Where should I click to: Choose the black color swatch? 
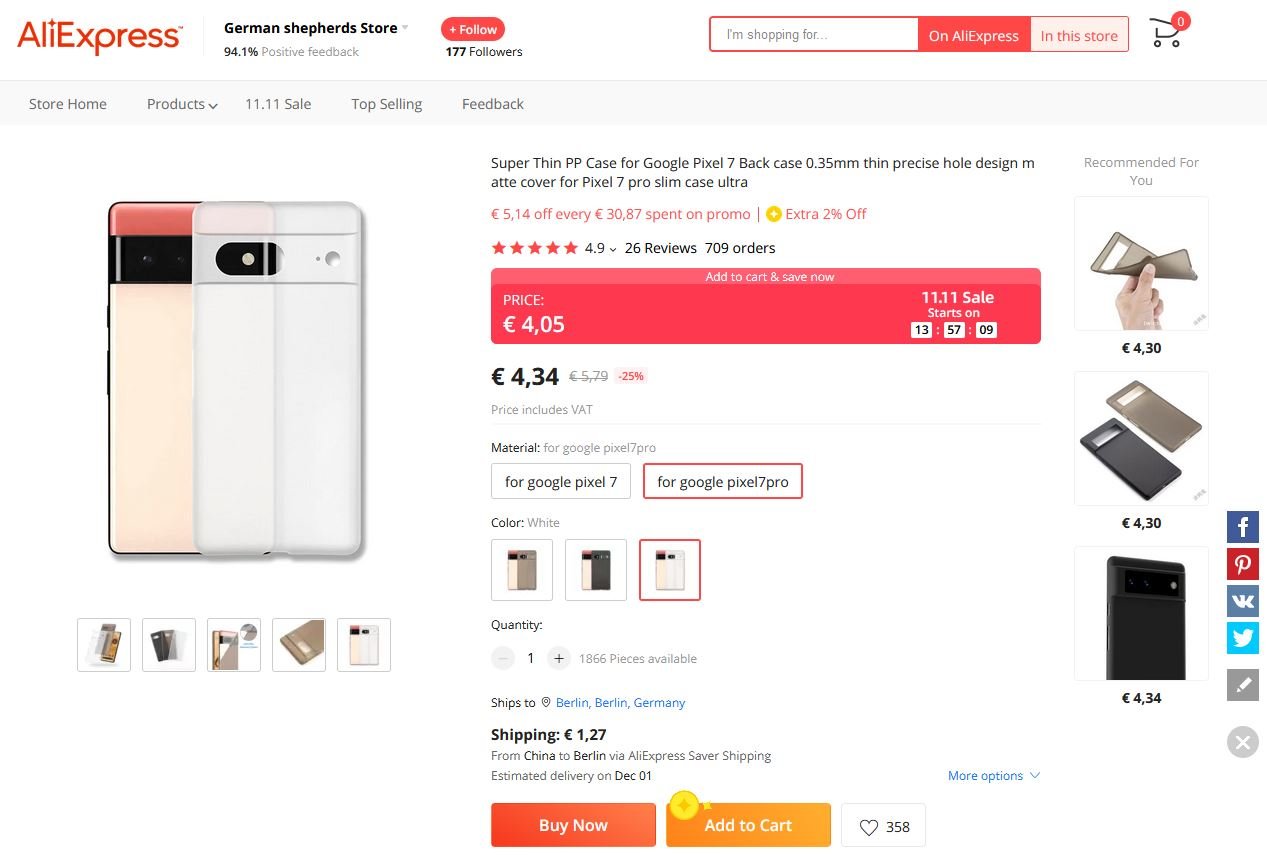[x=596, y=570]
